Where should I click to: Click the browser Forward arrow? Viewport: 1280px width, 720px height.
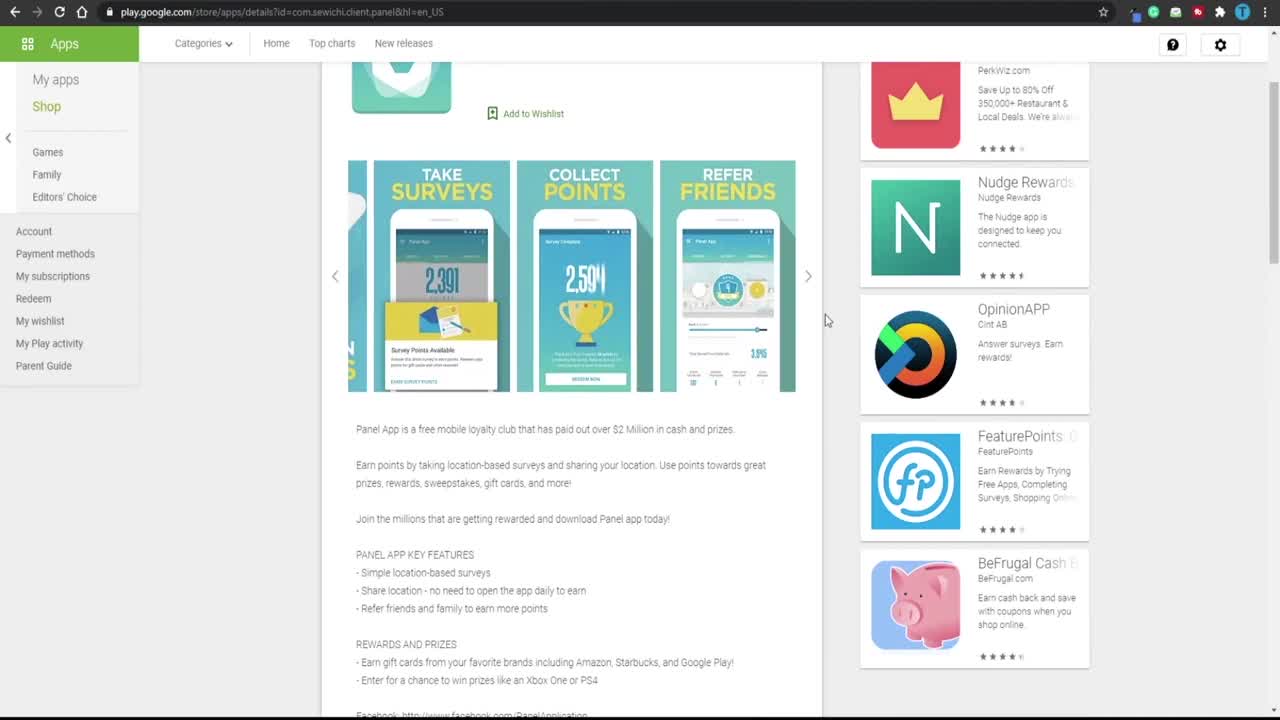pyautogui.click(x=37, y=12)
